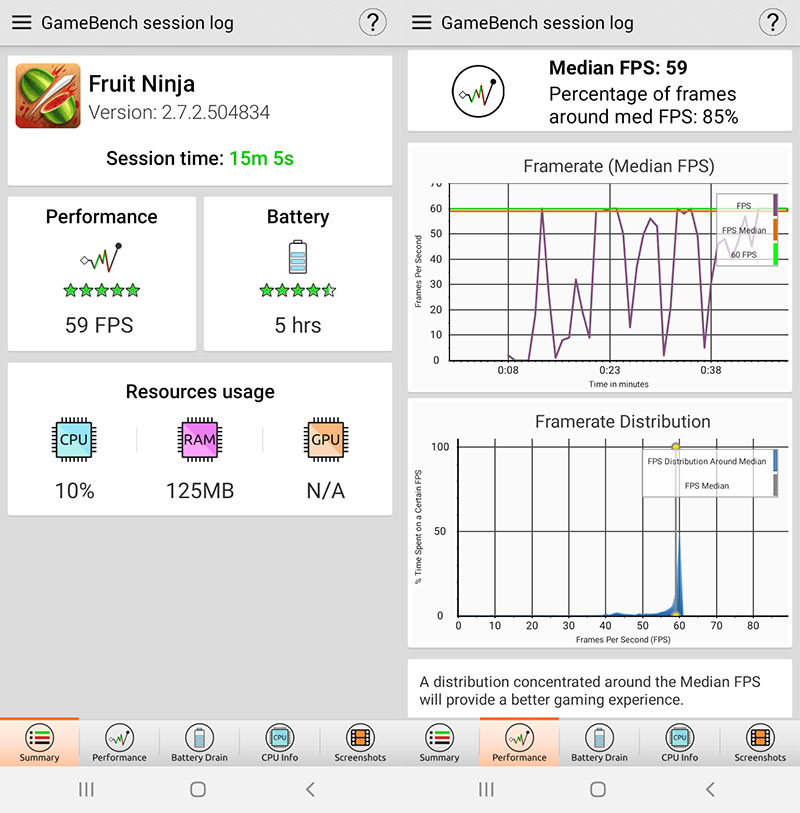This screenshot has height=813, width=800.
Task: Tap blue FPS Distribution Around Median swatch
Action: (775, 461)
